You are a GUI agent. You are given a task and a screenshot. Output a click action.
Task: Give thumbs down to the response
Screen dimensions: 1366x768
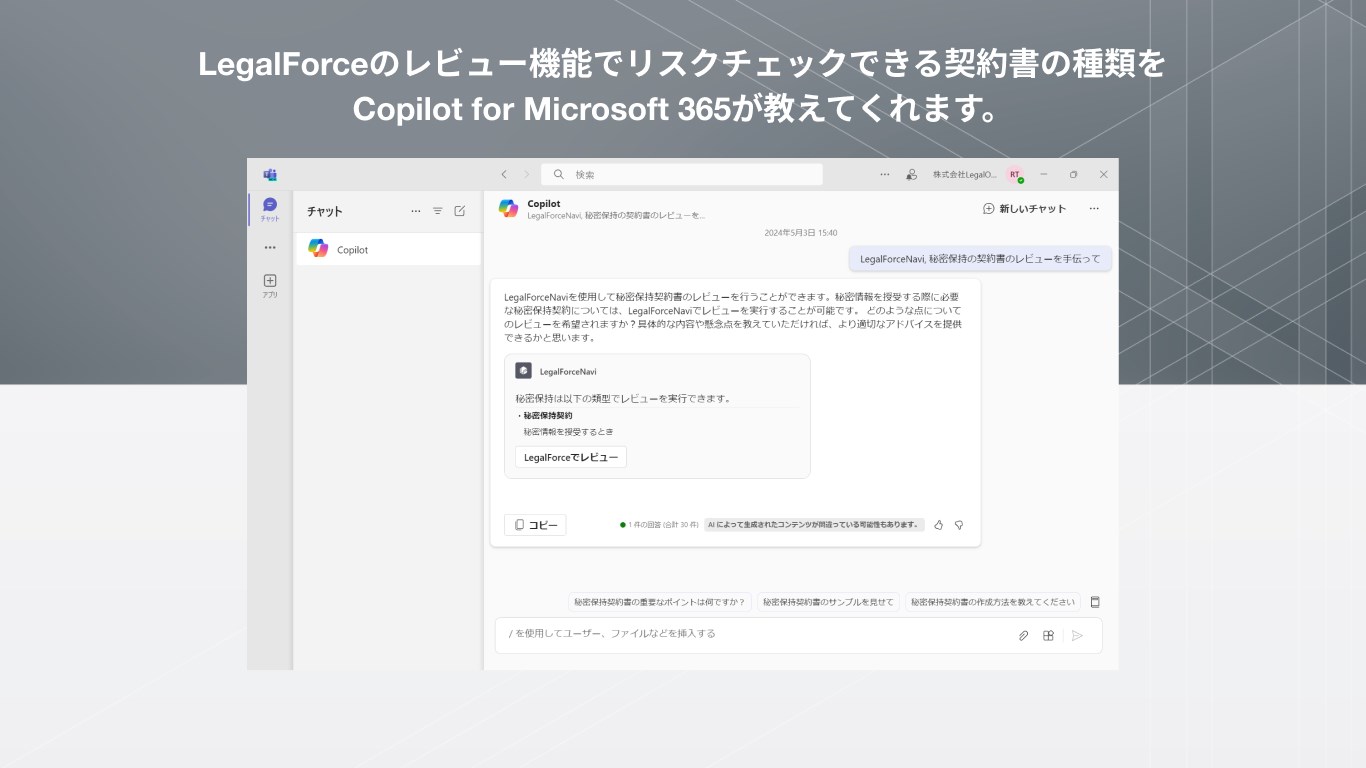coord(959,525)
